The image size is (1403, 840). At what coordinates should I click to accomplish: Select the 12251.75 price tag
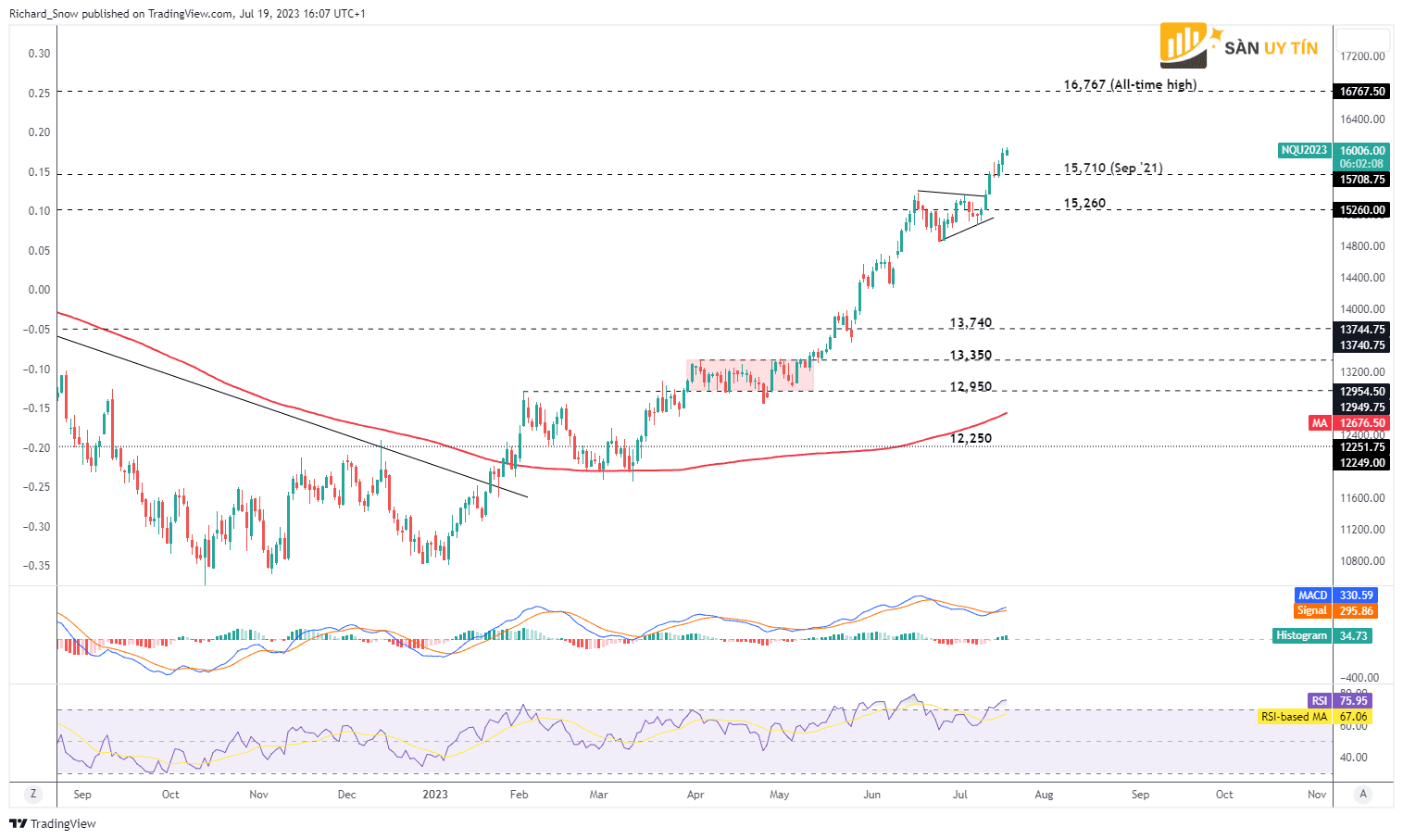tap(1362, 447)
